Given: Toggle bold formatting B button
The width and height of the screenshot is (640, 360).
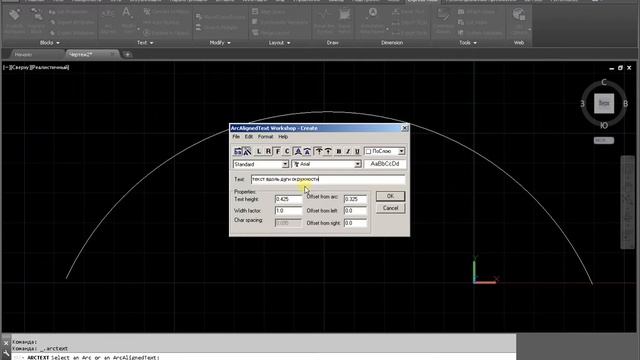Looking at the screenshot, I should (x=339, y=151).
